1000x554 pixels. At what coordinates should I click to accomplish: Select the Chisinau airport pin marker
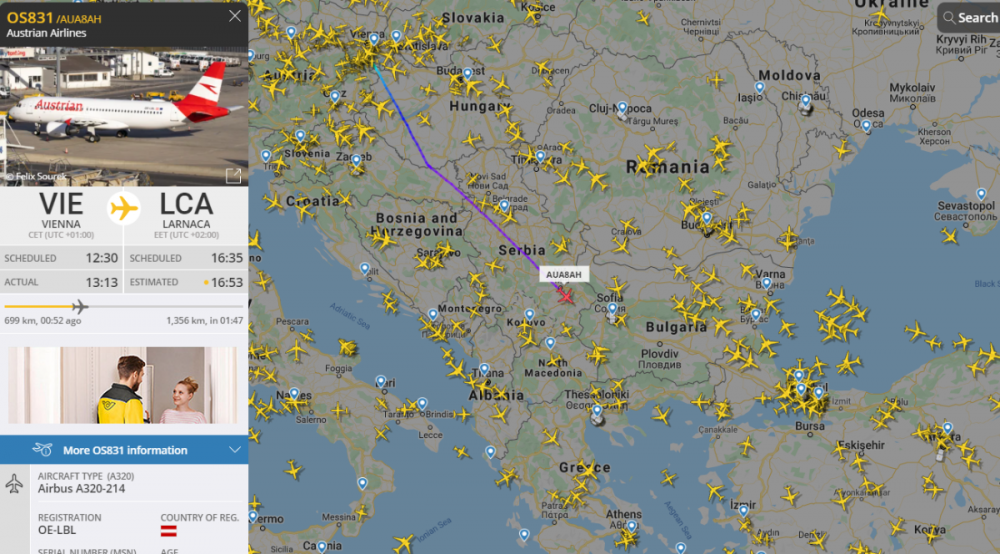pyautogui.click(x=805, y=101)
